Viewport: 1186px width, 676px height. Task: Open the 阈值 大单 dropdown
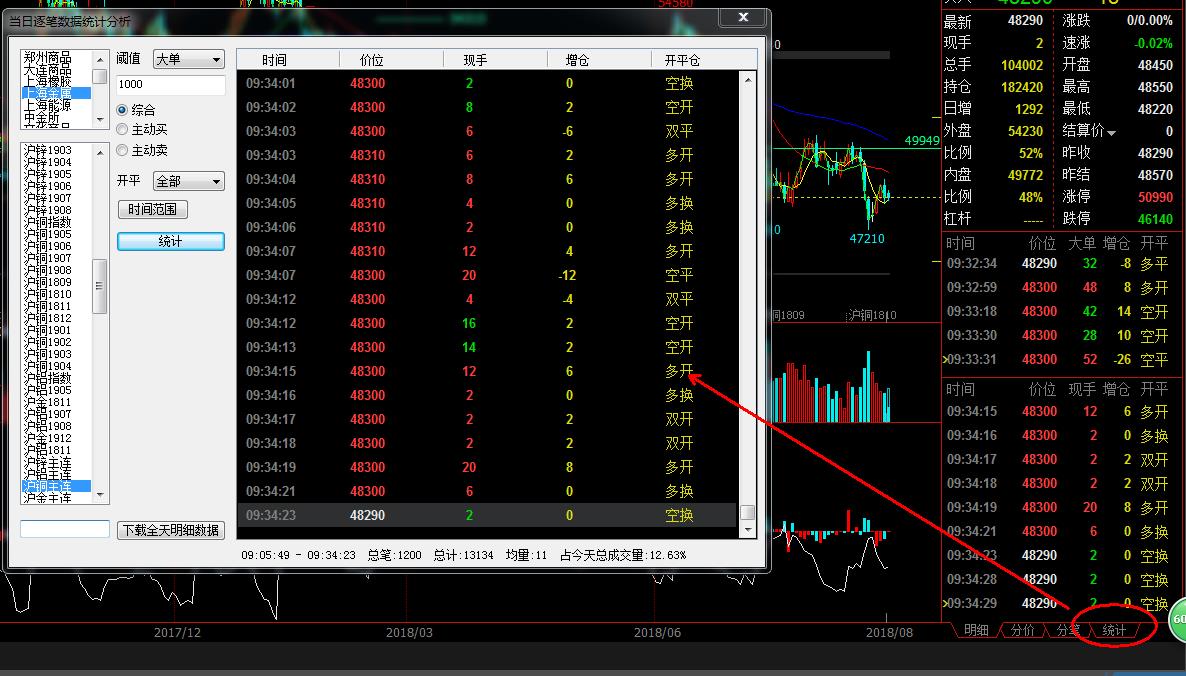188,60
